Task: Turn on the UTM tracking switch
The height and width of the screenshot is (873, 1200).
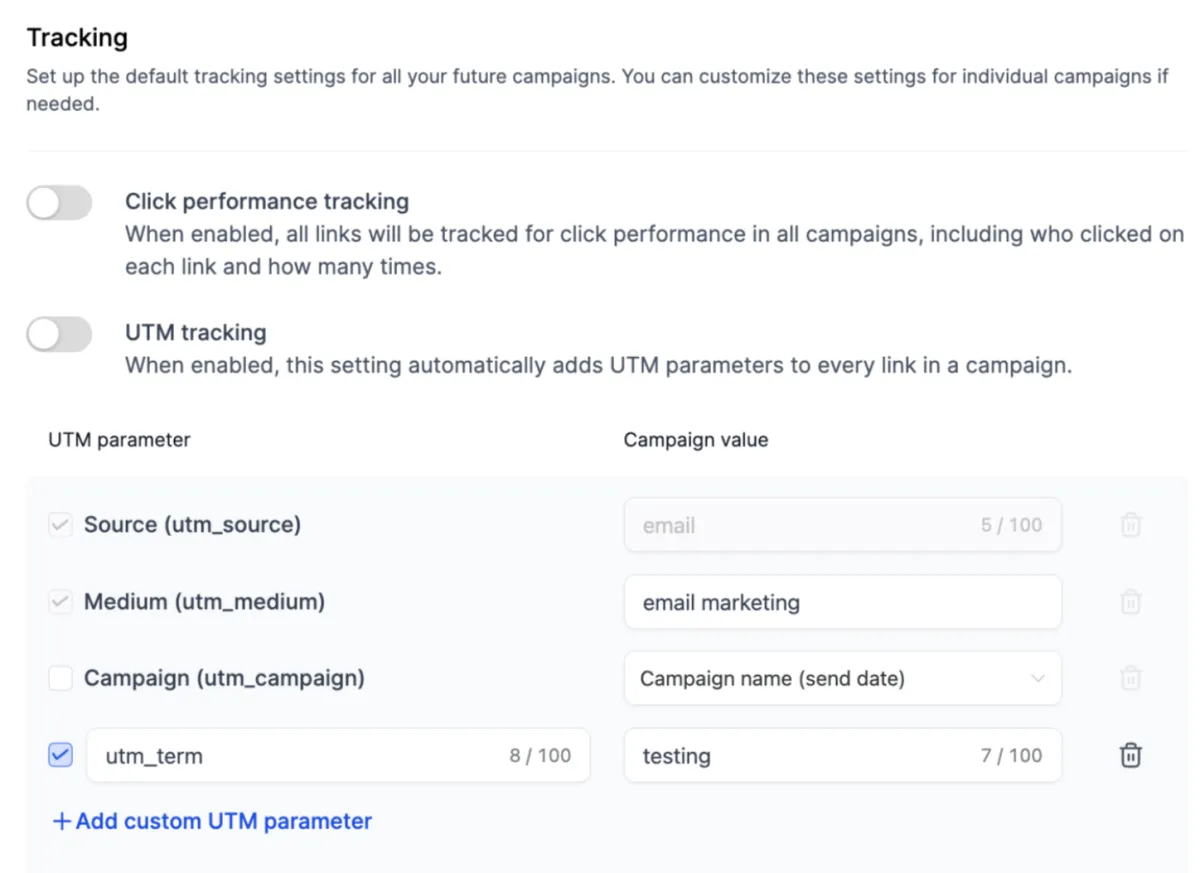Action: (x=59, y=334)
